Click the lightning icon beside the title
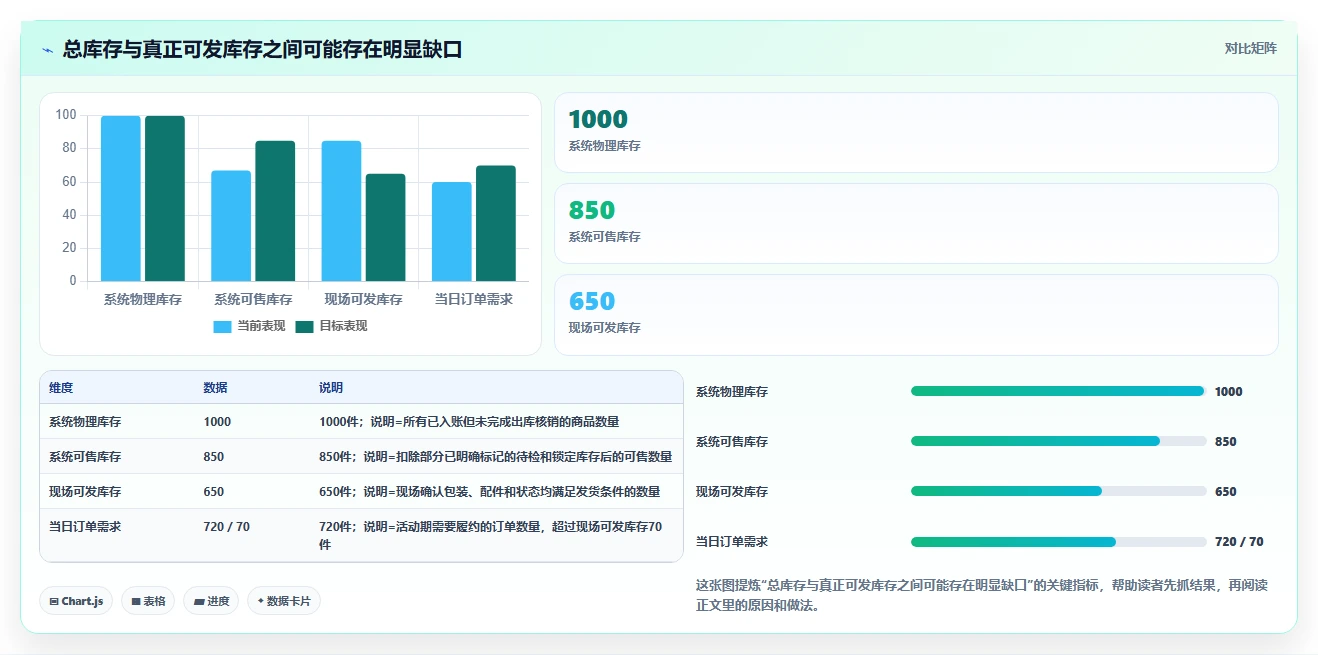Screen dimensions: 1318x655 [47, 50]
